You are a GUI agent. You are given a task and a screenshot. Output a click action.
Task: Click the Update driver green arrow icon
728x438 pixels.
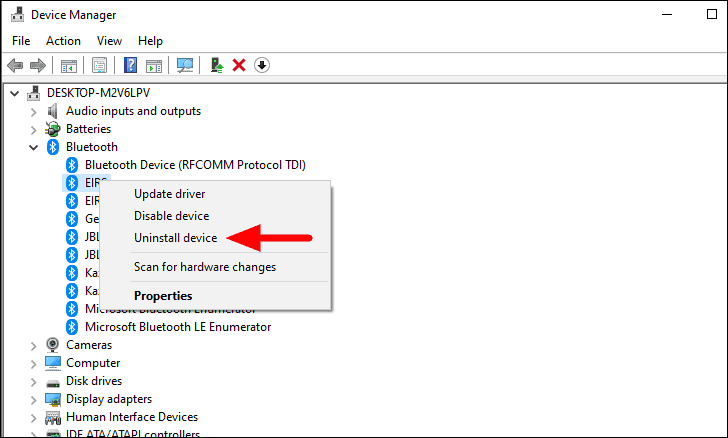[x=217, y=65]
